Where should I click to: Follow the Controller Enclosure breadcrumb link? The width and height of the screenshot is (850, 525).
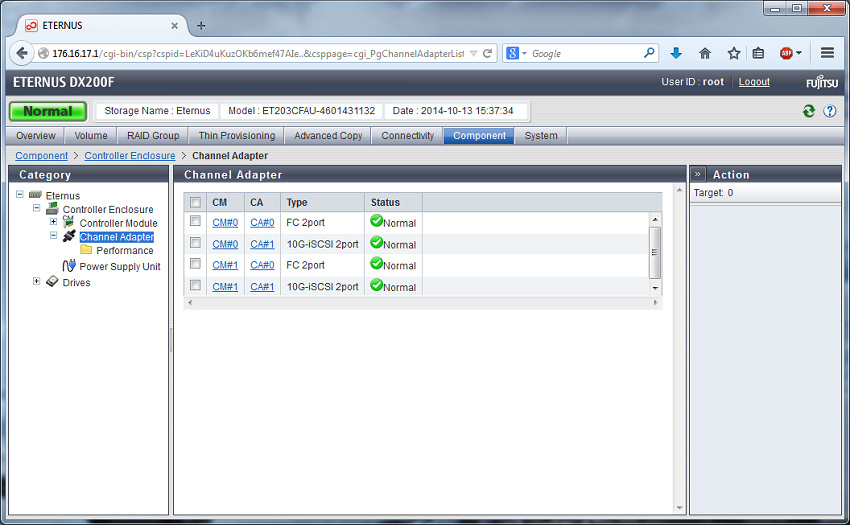coord(130,156)
